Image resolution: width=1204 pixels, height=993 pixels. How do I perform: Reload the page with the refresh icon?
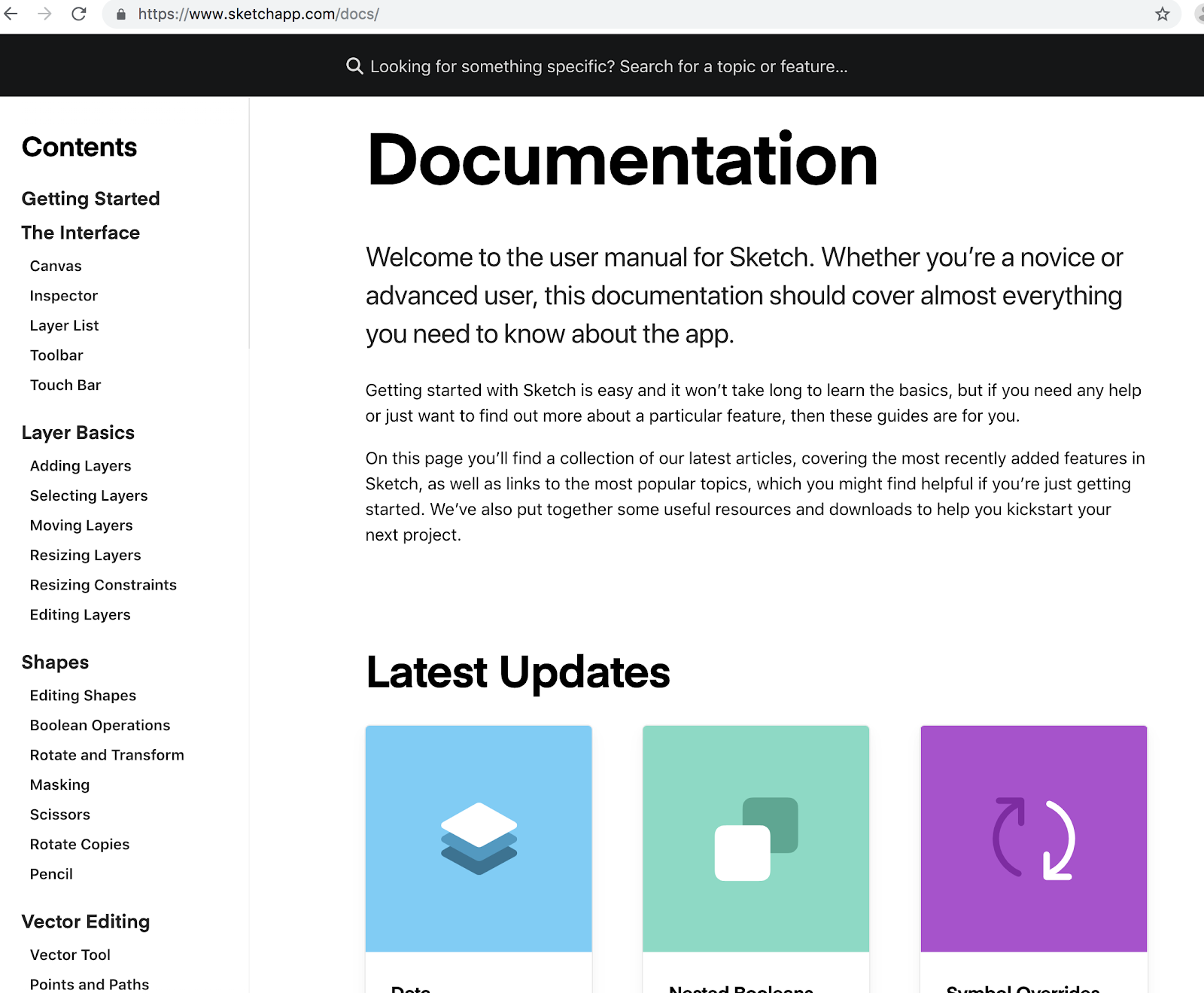(79, 14)
